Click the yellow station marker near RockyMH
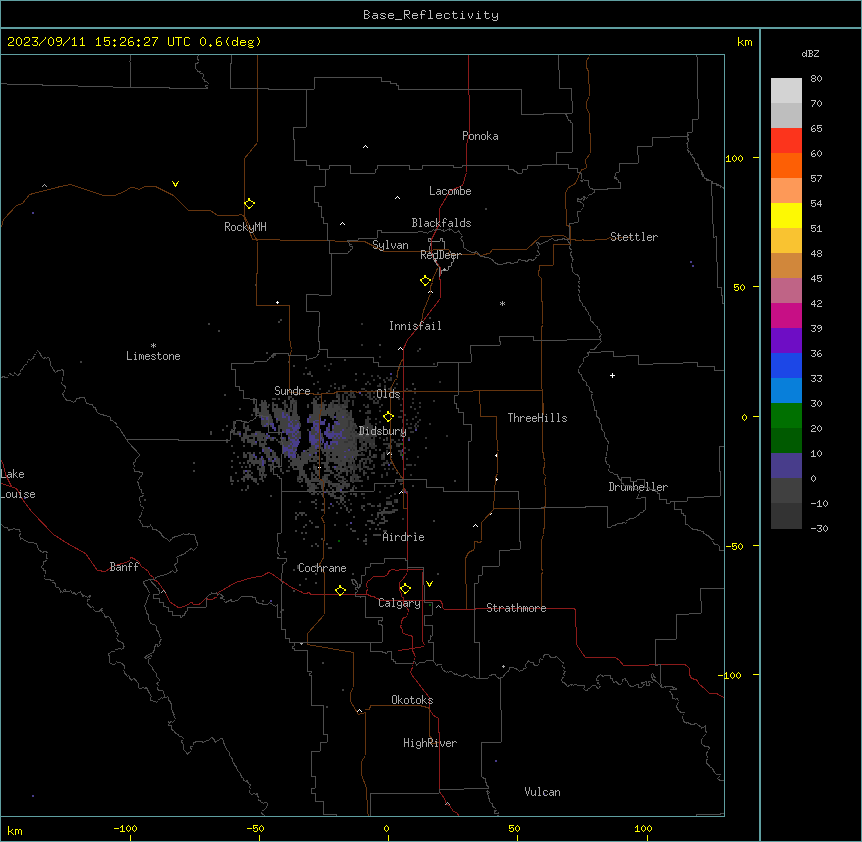Screen dimensions: 862x842 pyautogui.click(x=249, y=204)
